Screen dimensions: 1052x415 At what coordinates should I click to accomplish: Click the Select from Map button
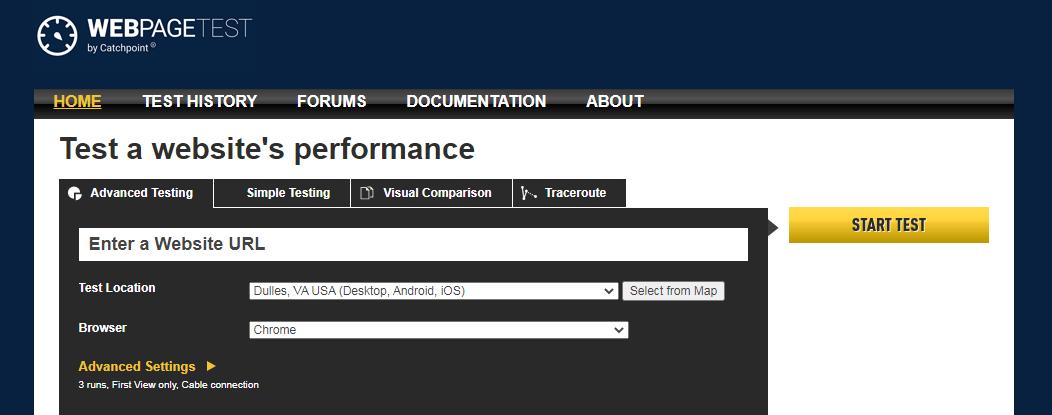click(x=673, y=291)
